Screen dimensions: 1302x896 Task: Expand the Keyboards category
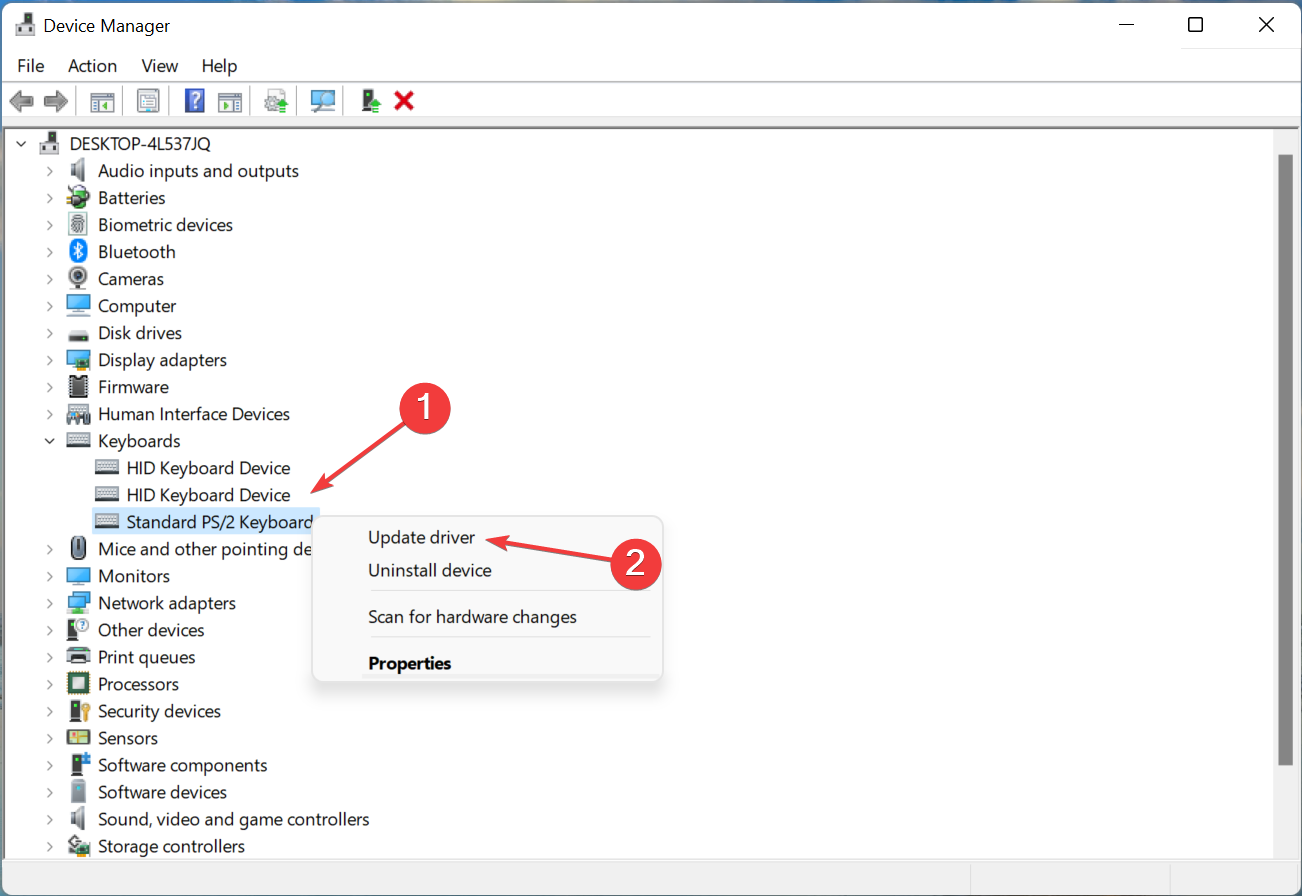click(x=50, y=440)
